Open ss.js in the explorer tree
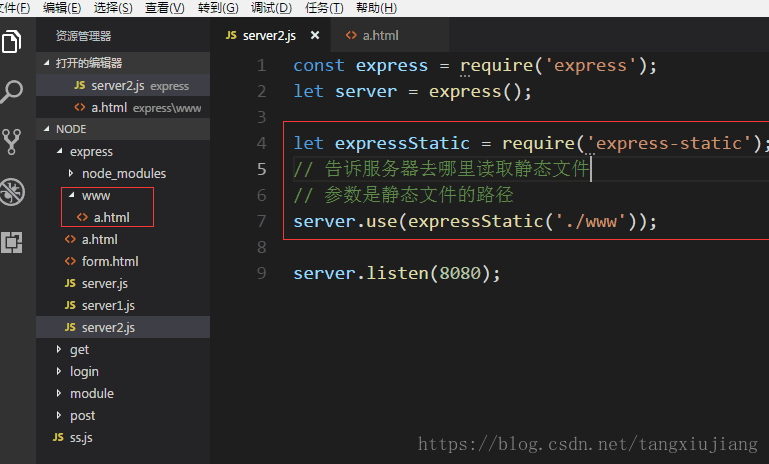769x464 pixels. pos(123,438)
